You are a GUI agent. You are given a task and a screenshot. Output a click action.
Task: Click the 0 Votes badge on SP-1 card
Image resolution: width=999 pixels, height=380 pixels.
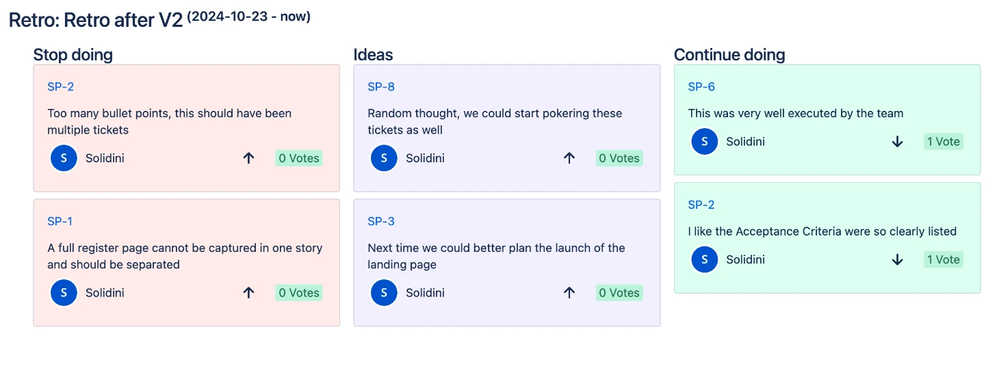pyautogui.click(x=299, y=293)
